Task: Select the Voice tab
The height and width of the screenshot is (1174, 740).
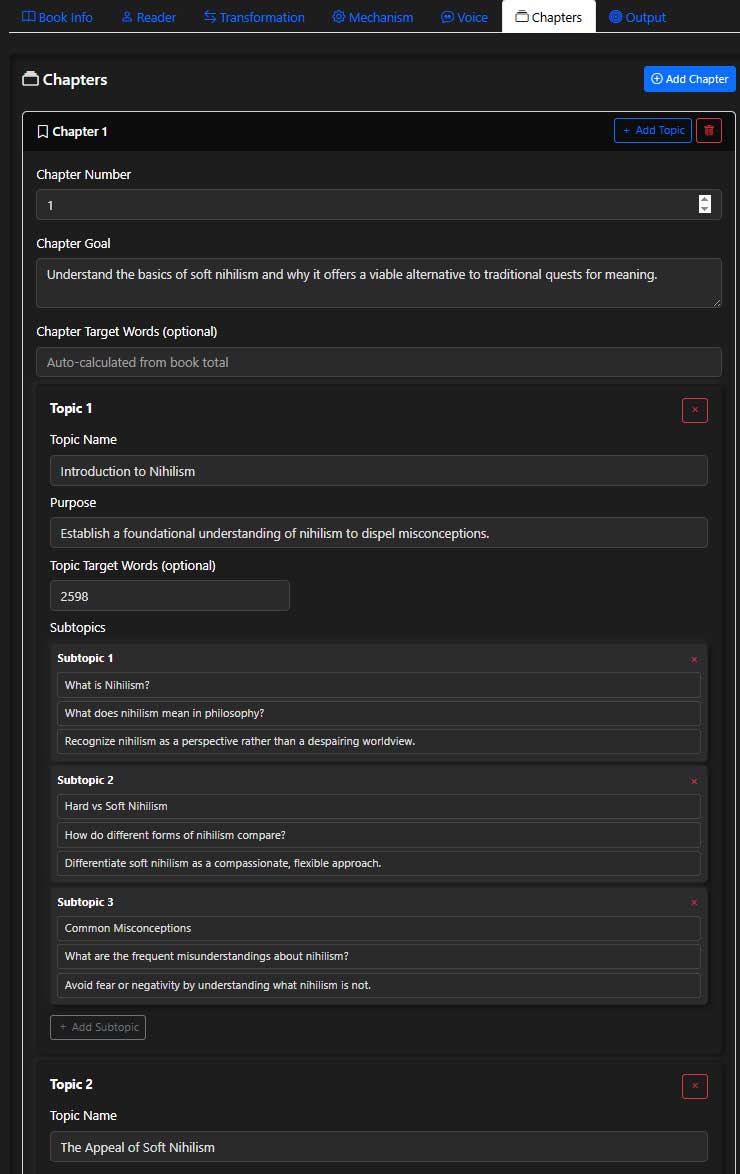Action: point(464,17)
